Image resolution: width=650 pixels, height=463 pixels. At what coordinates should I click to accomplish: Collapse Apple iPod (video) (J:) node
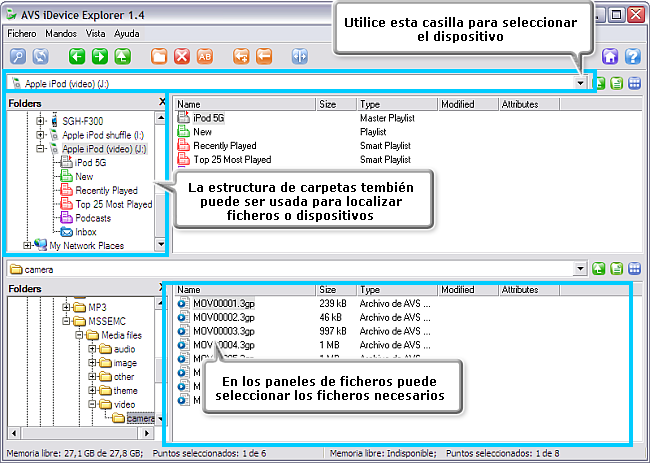pyautogui.click(x=40, y=148)
